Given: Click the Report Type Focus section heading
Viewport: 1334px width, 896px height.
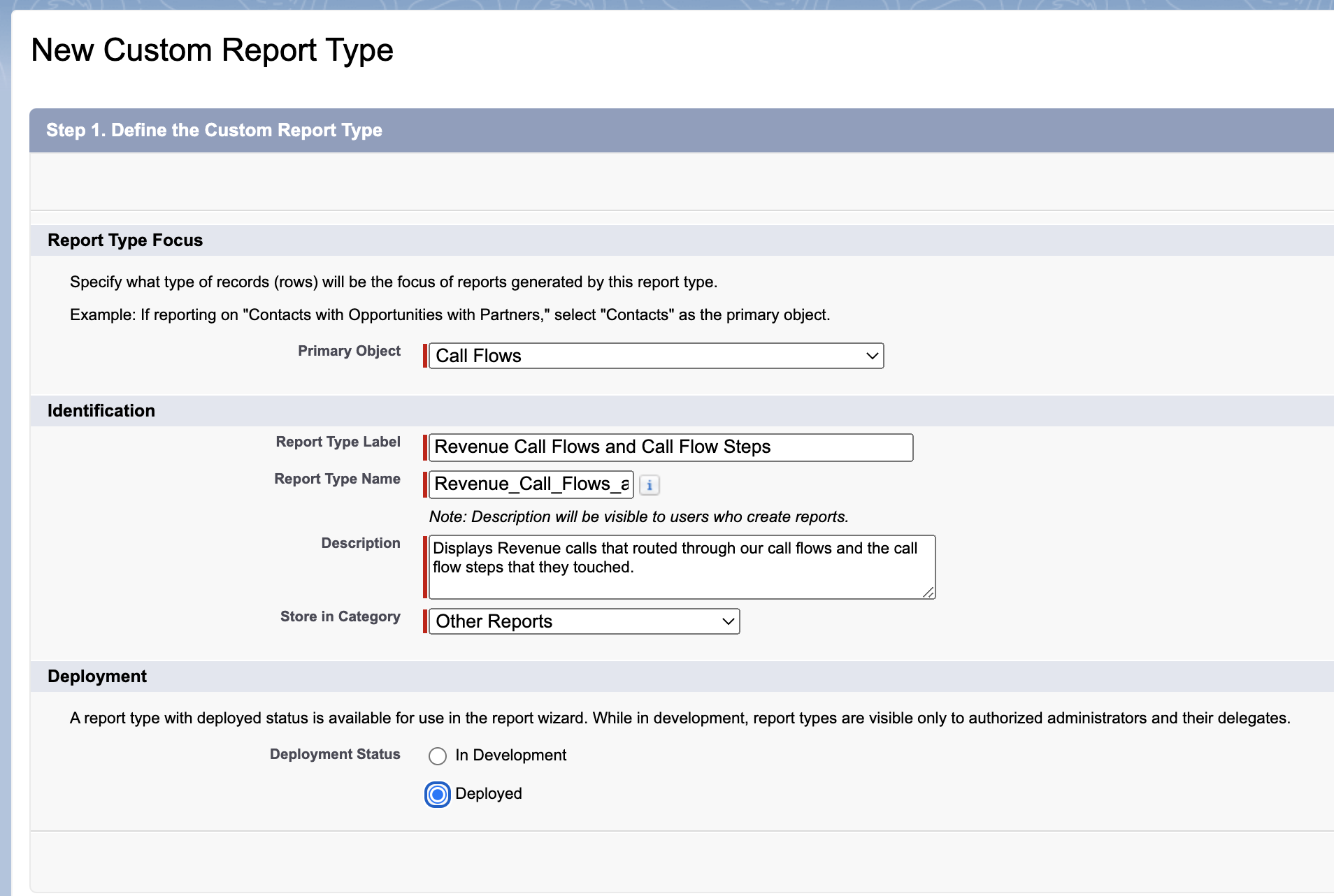Looking at the screenshot, I should point(125,240).
